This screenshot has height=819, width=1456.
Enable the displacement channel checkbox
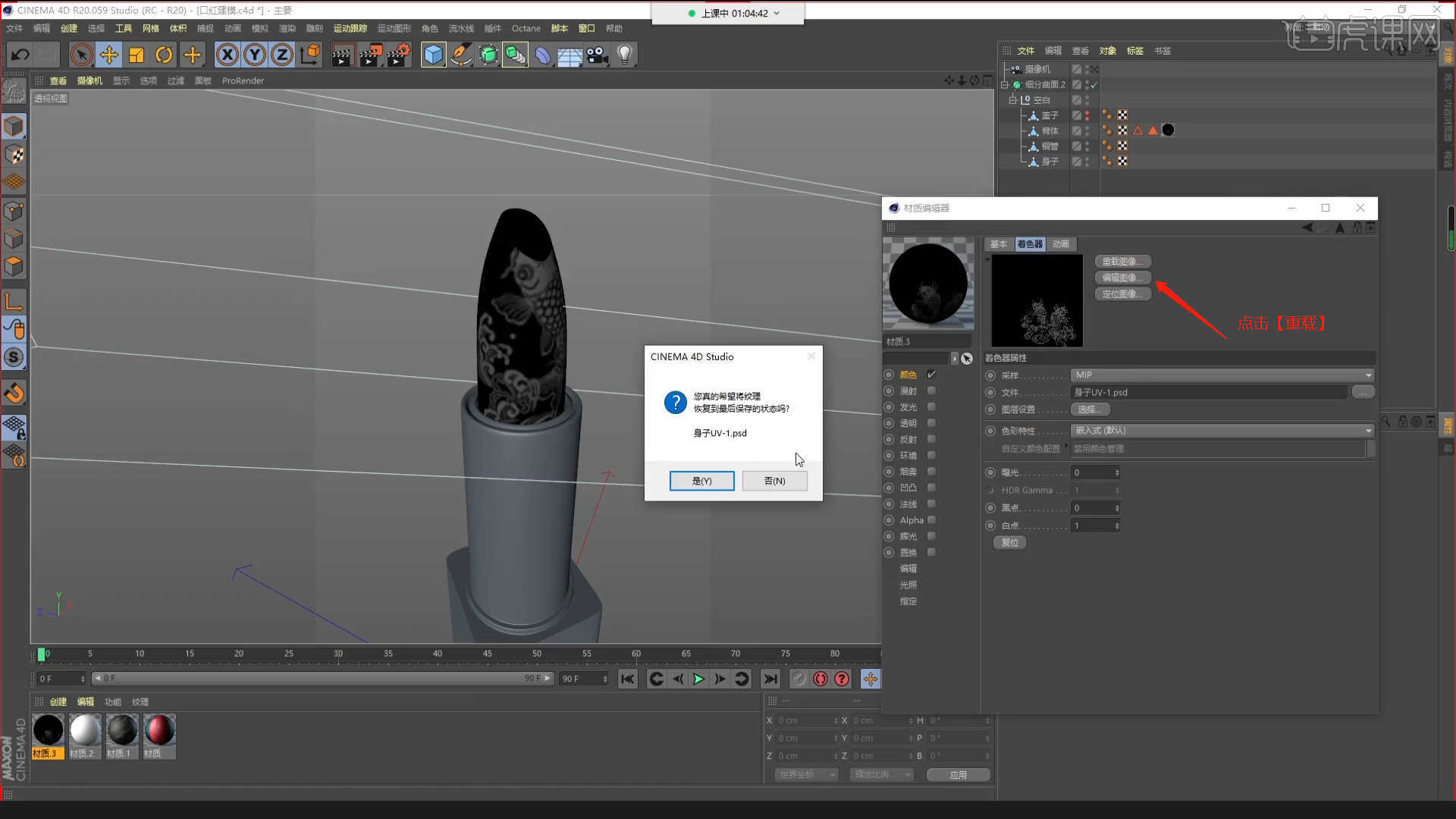tap(931, 552)
